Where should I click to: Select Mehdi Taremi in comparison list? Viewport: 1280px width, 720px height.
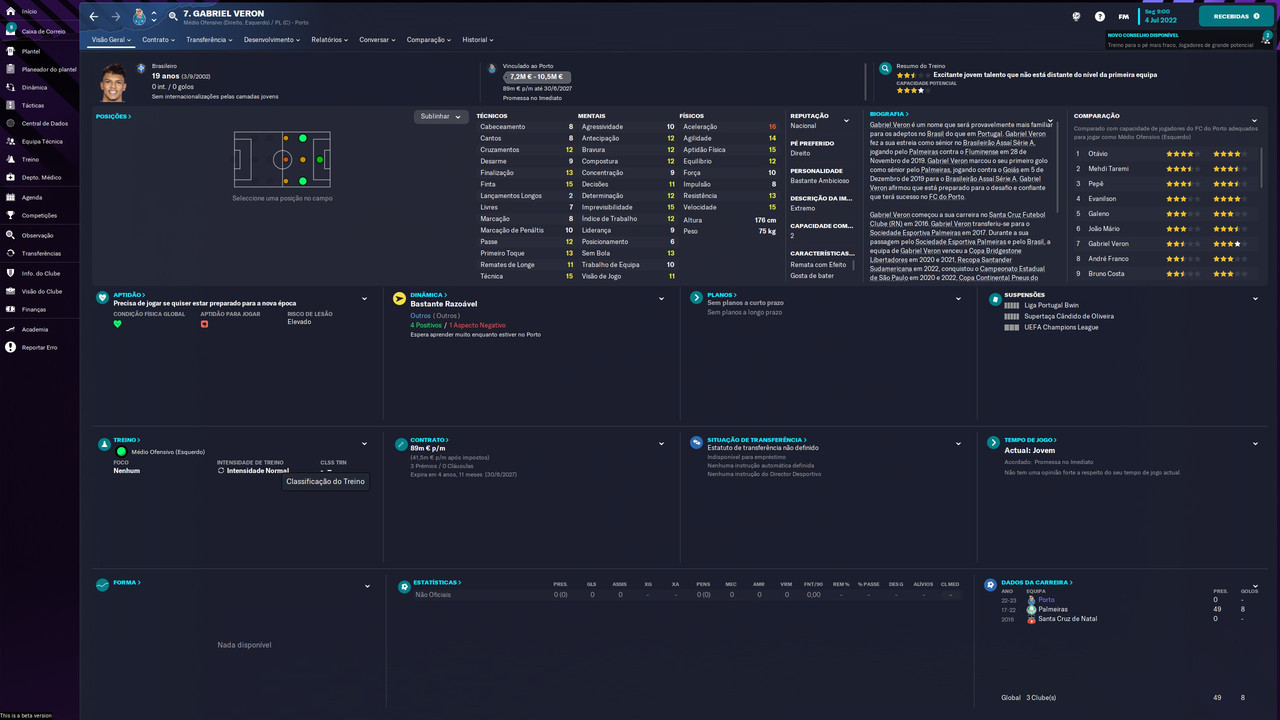click(1108, 168)
